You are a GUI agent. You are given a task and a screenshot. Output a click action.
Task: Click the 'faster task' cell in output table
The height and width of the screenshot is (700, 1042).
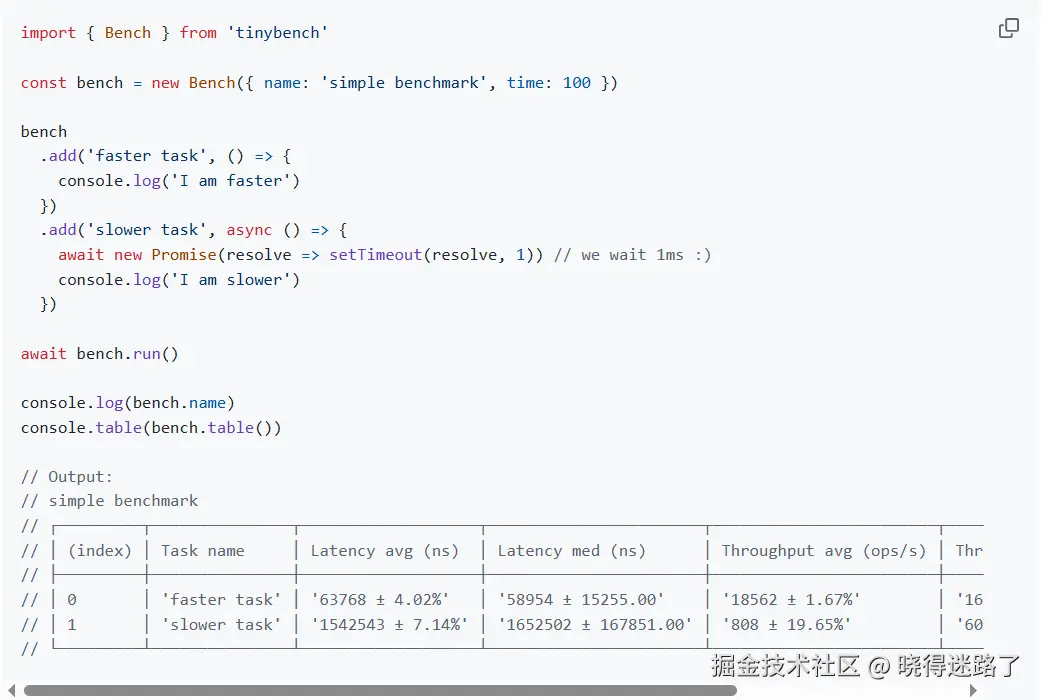[x=221, y=600]
